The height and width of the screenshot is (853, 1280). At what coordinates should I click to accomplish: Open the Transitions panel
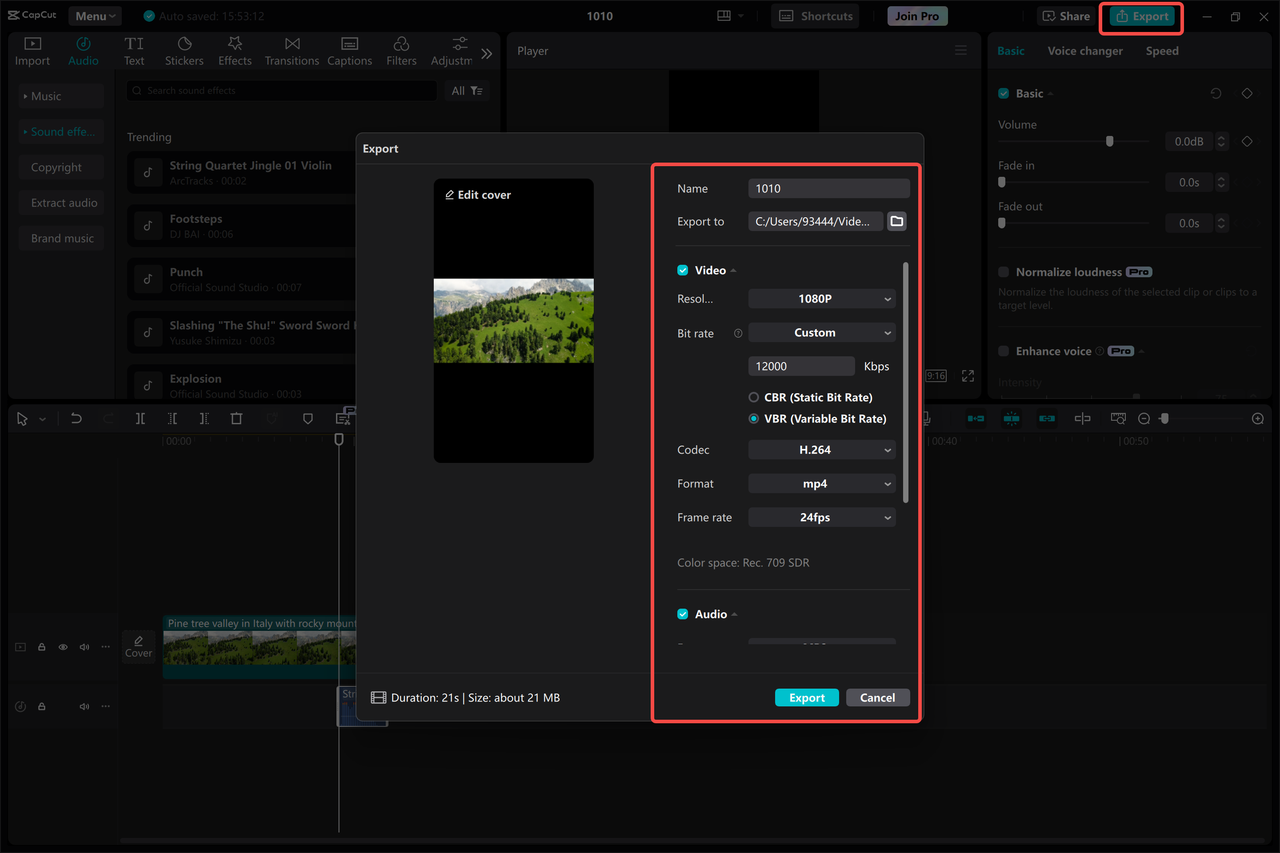point(291,49)
